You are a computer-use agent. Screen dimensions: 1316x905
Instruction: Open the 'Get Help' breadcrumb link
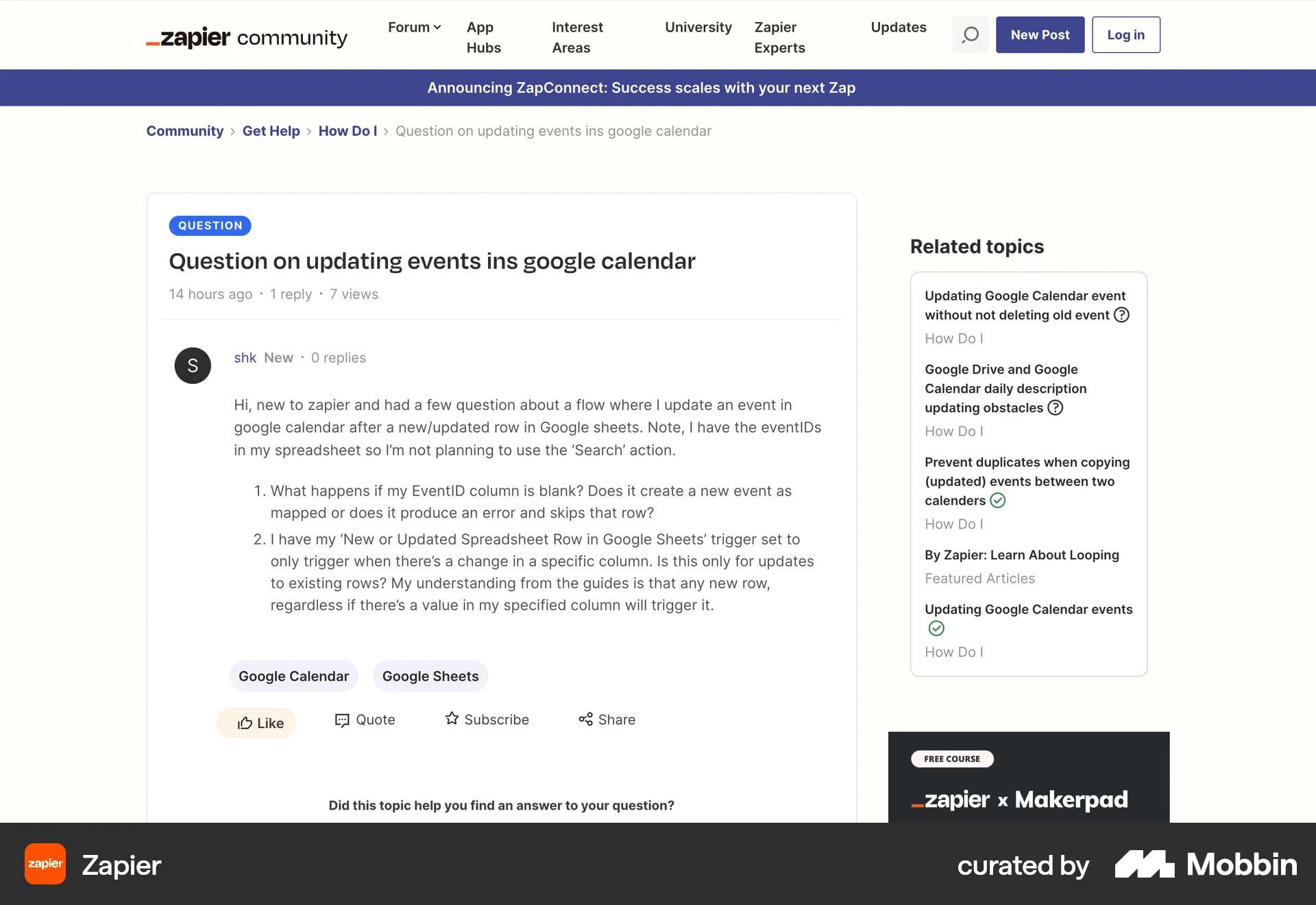pyautogui.click(x=271, y=131)
